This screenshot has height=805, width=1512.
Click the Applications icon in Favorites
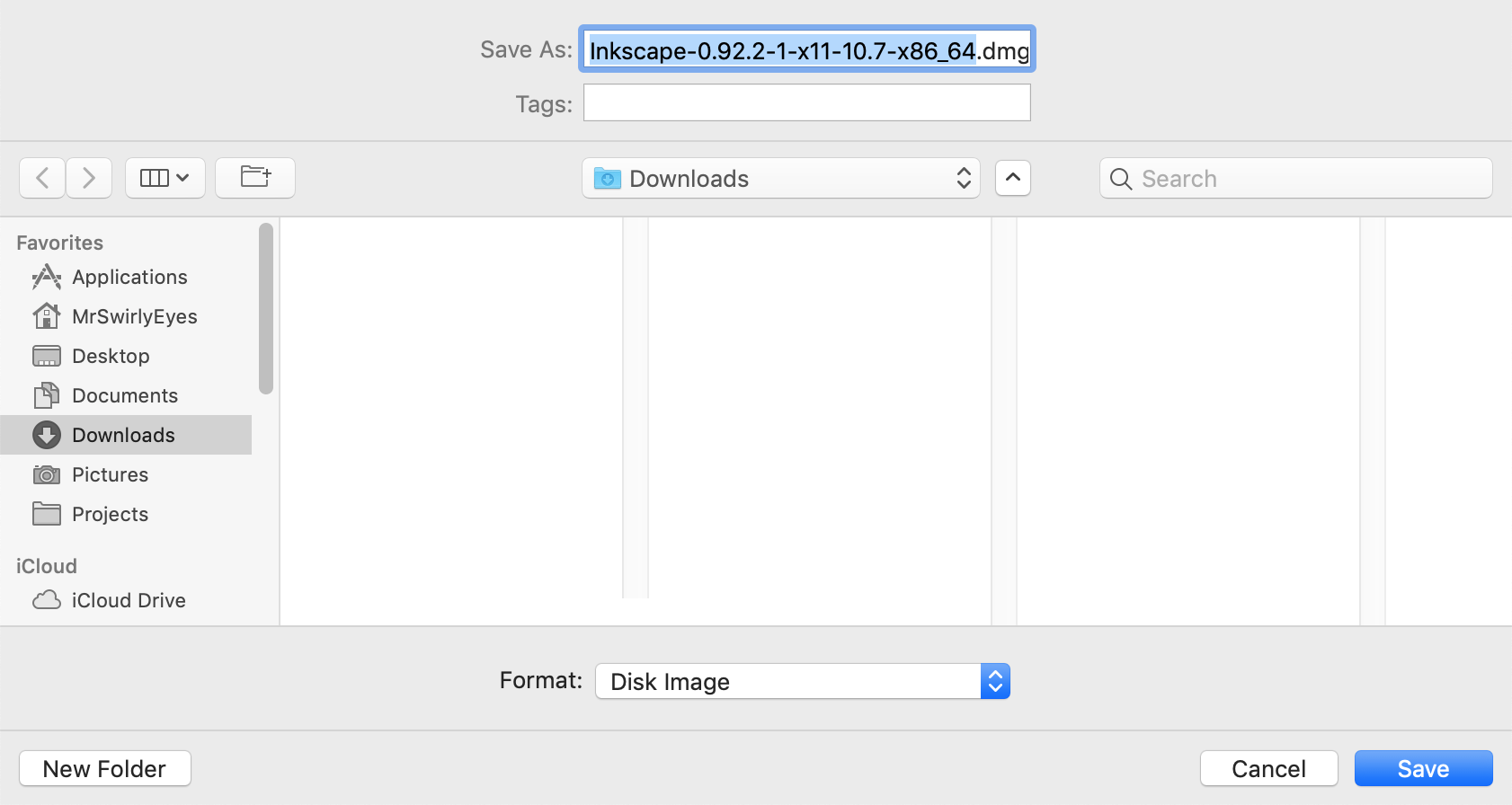point(47,277)
